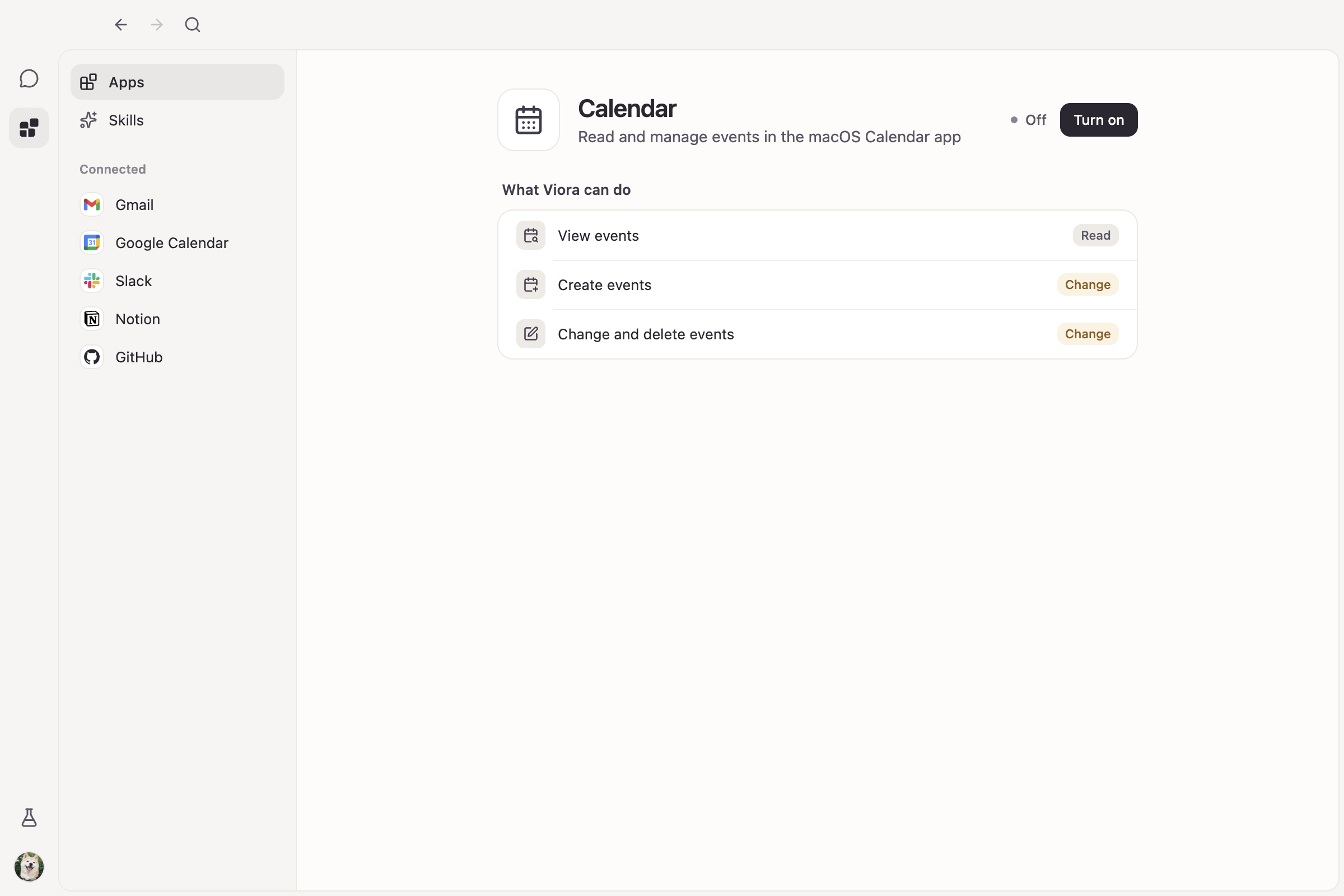Click the Change badge for Create events
Viewport: 1344px width, 896px height.
(x=1088, y=284)
